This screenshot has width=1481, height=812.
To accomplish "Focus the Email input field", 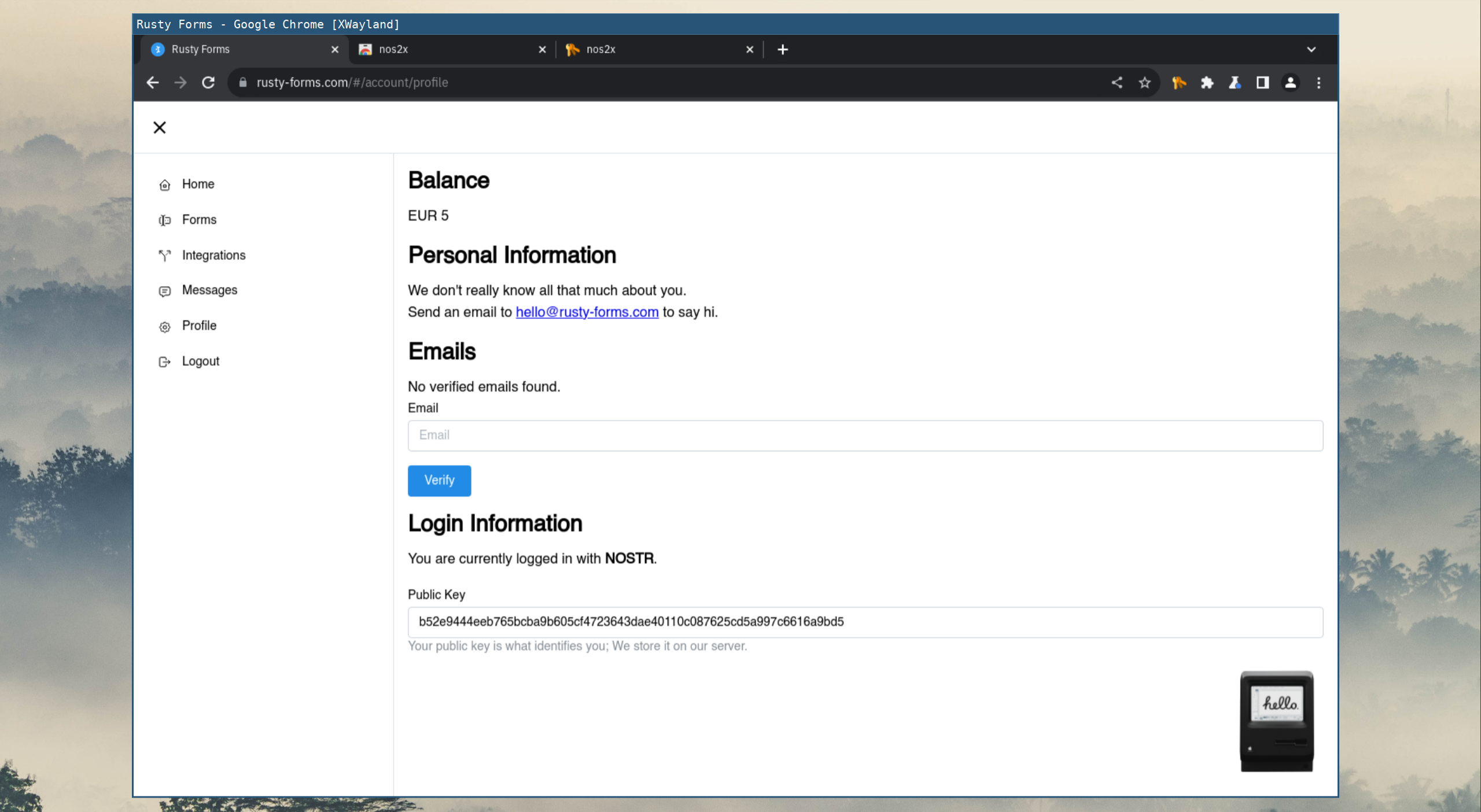I will click(x=865, y=435).
